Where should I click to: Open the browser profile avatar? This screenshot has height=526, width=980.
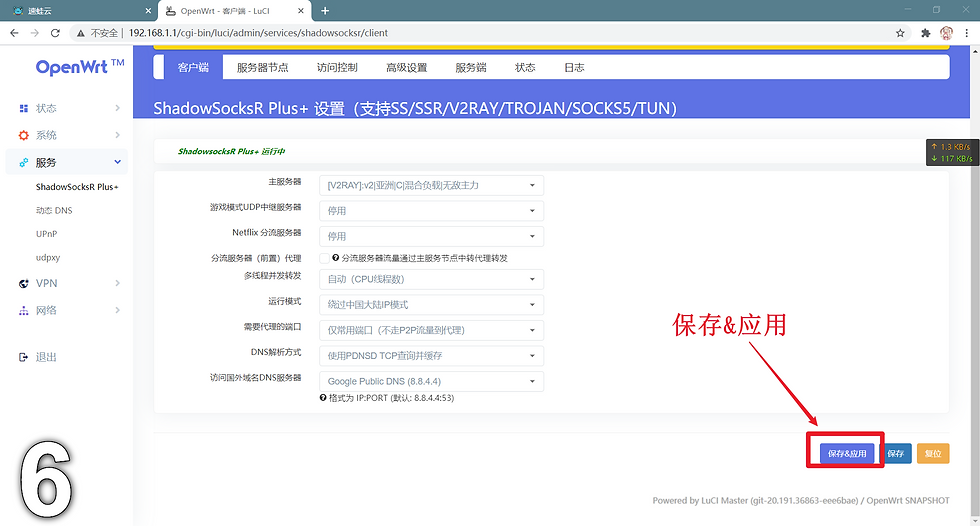(946, 32)
